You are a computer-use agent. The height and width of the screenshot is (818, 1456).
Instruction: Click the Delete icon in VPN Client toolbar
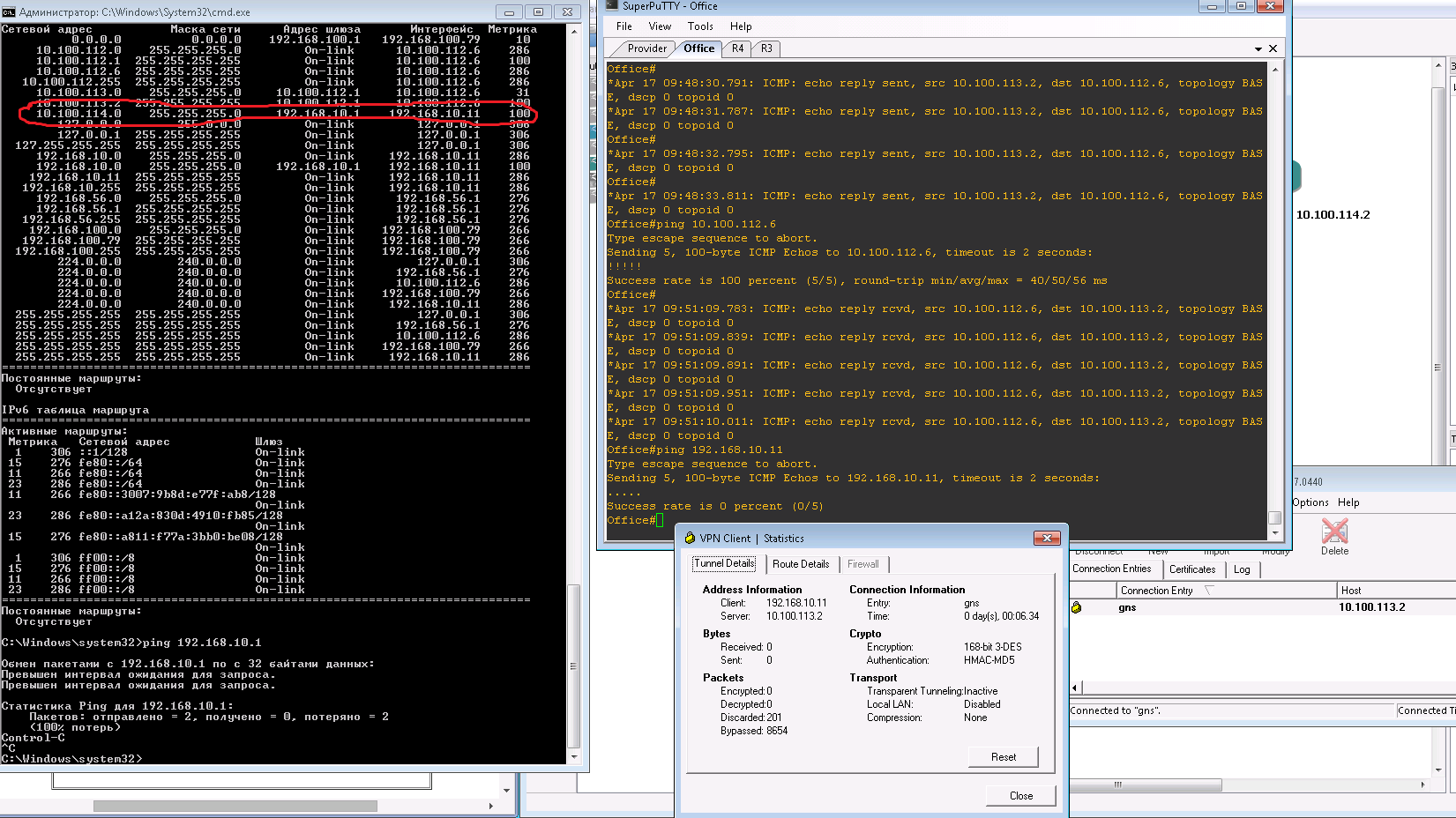1334,532
